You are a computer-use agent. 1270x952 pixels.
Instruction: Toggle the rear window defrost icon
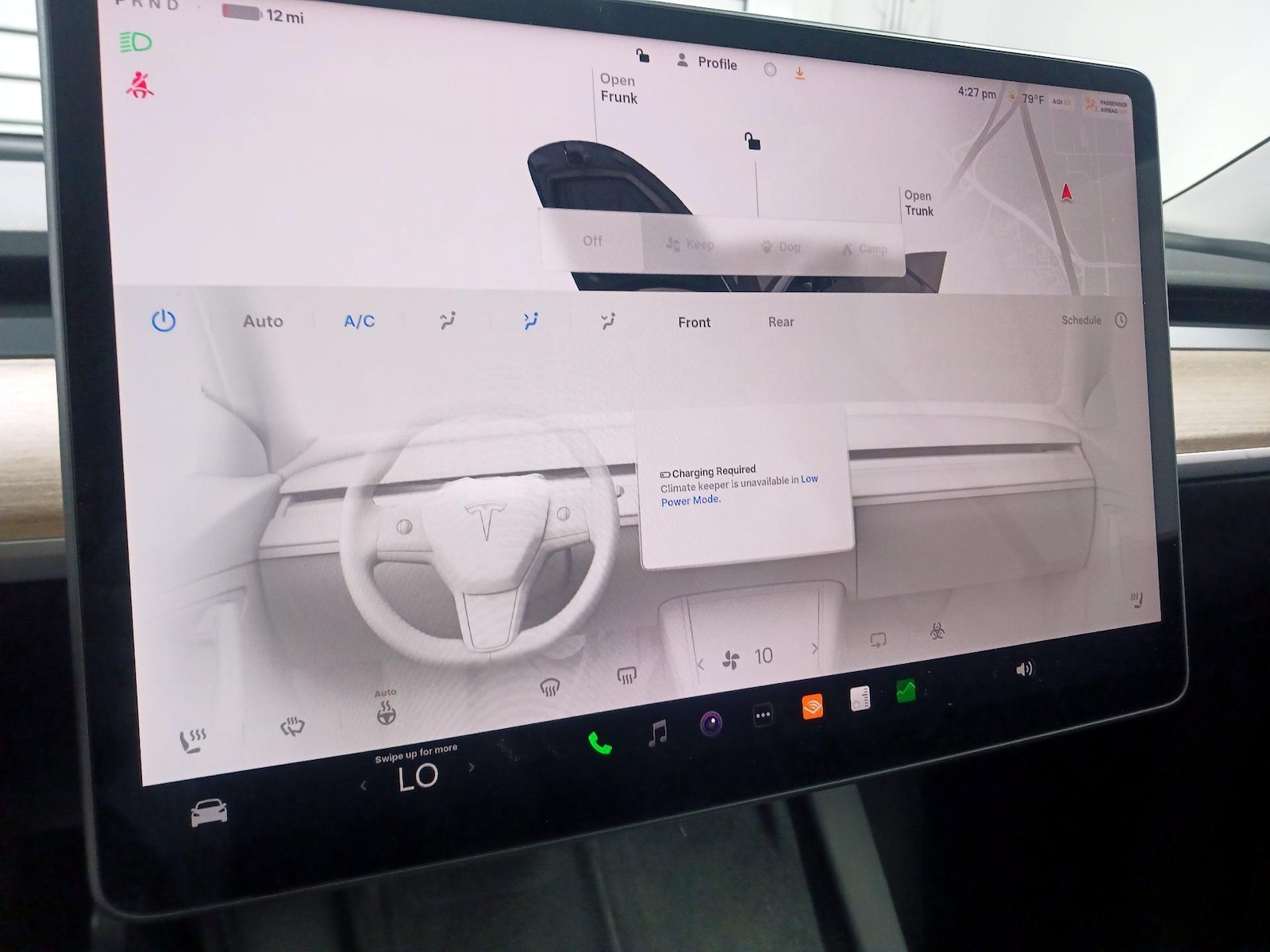click(x=627, y=675)
